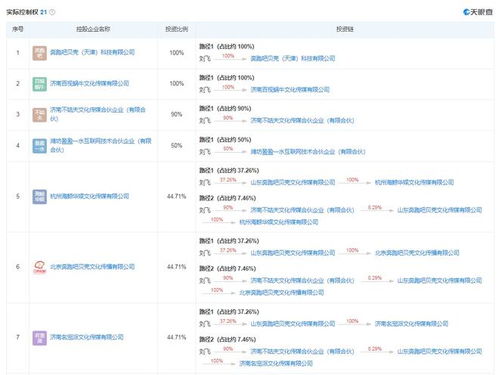Open the Beijing company name in row 6

(x=92, y=267)
